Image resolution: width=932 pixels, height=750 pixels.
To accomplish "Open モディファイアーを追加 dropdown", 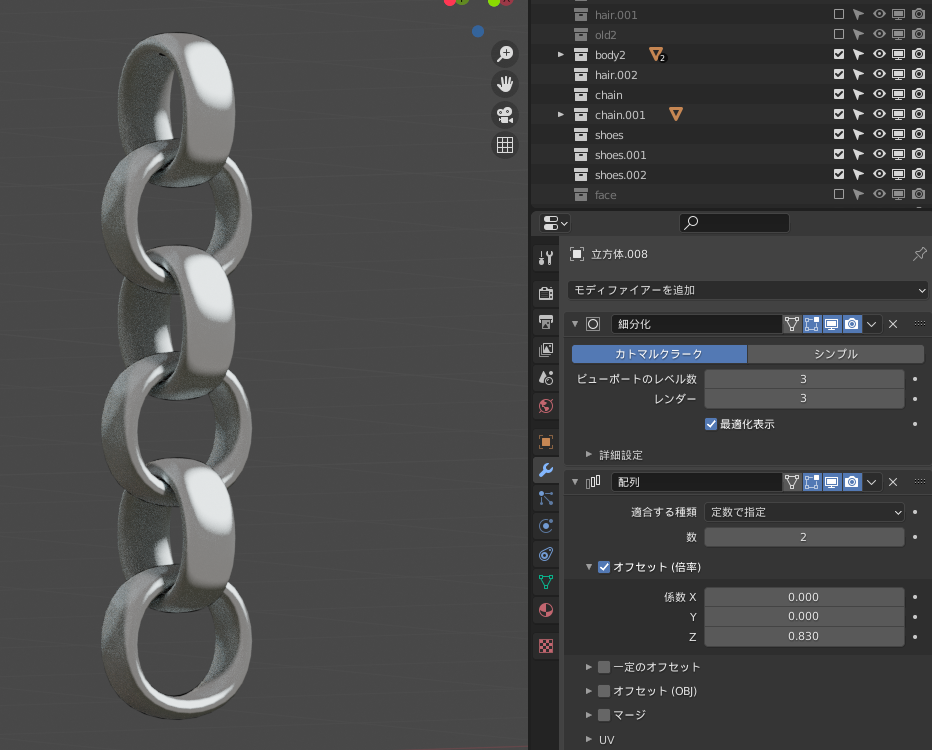I will [x=747, y=290].
